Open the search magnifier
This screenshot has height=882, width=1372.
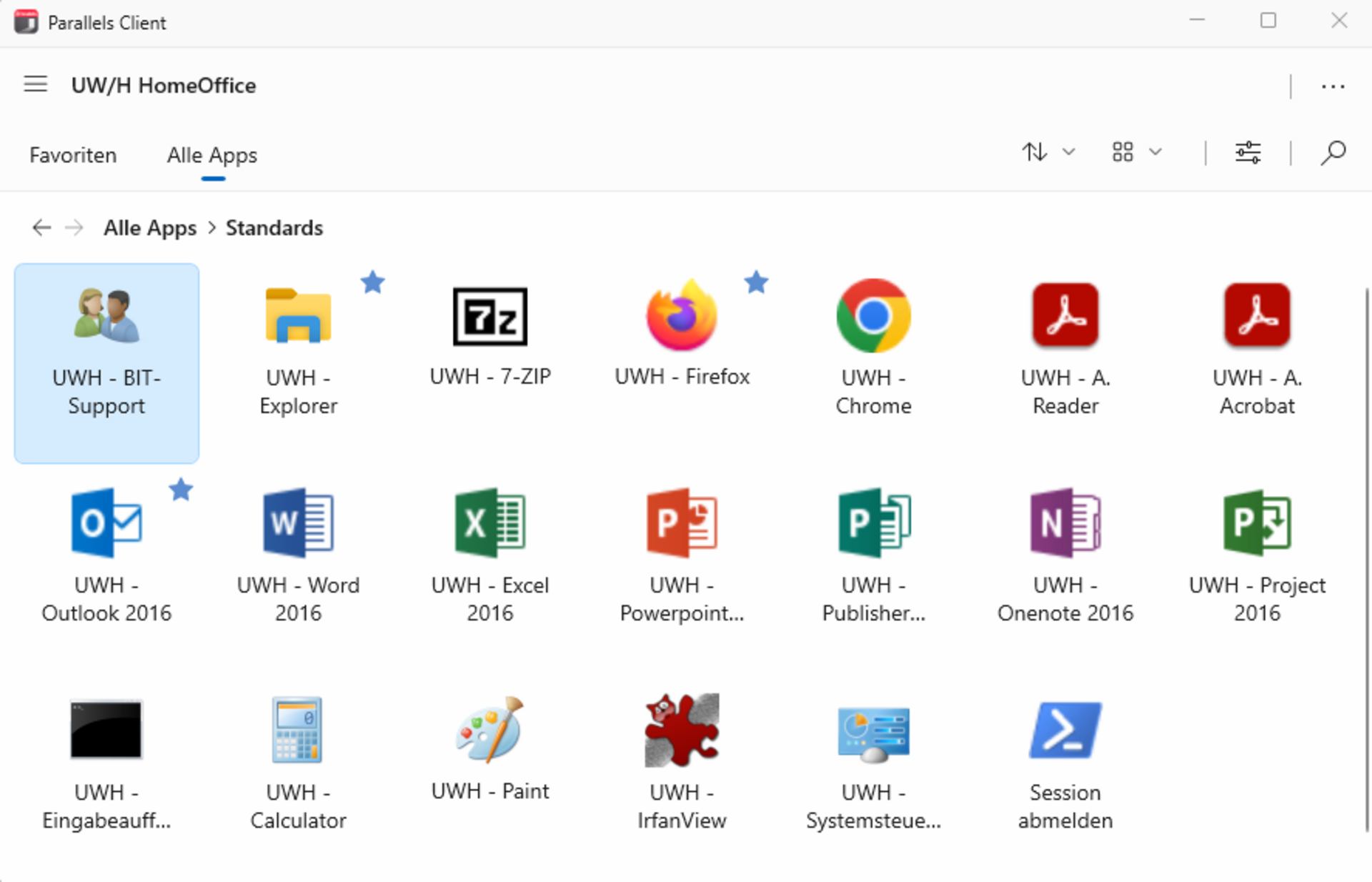pos(1333,152)
